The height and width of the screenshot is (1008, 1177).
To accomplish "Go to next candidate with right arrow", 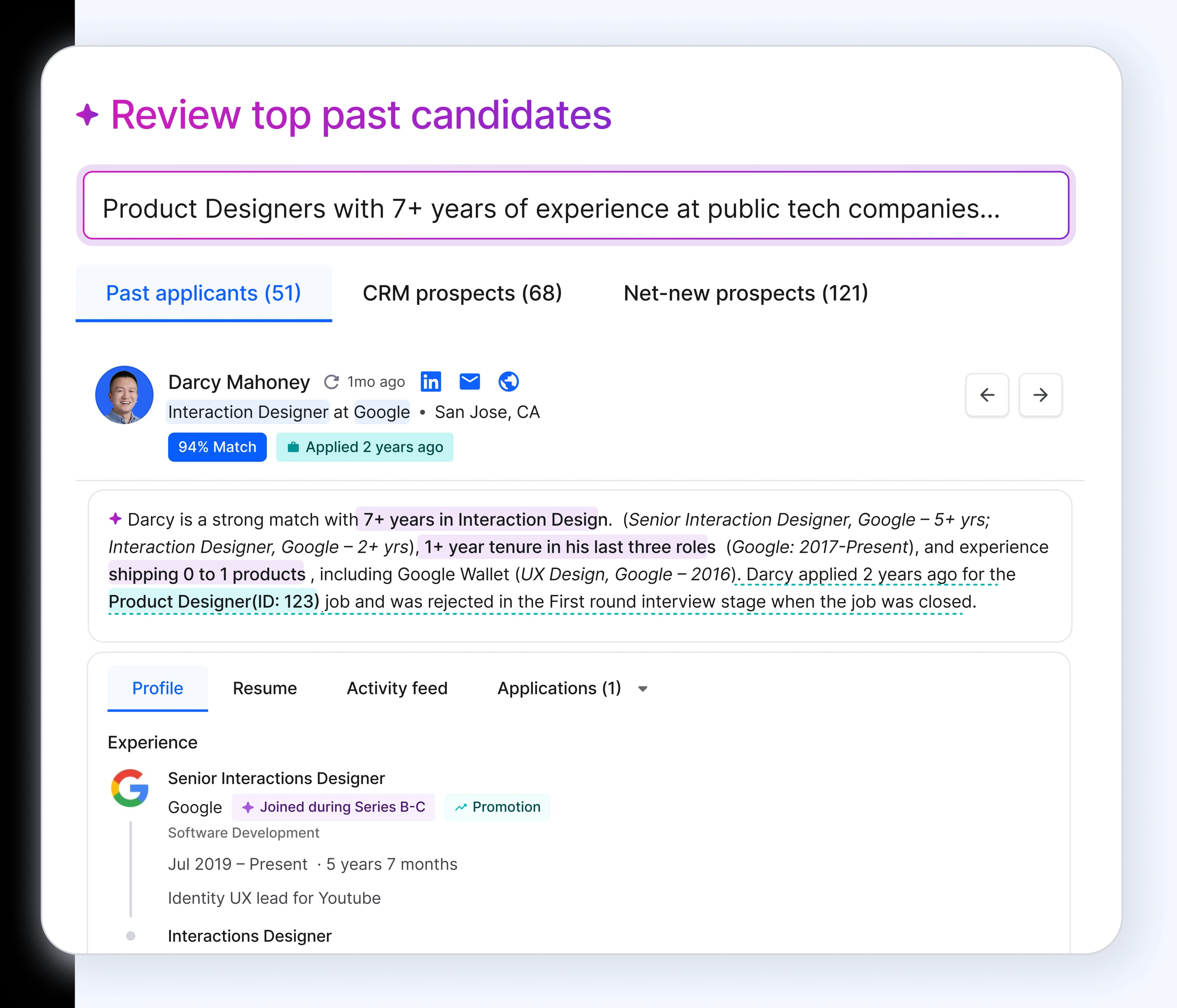I will (x=1040, y=395).
